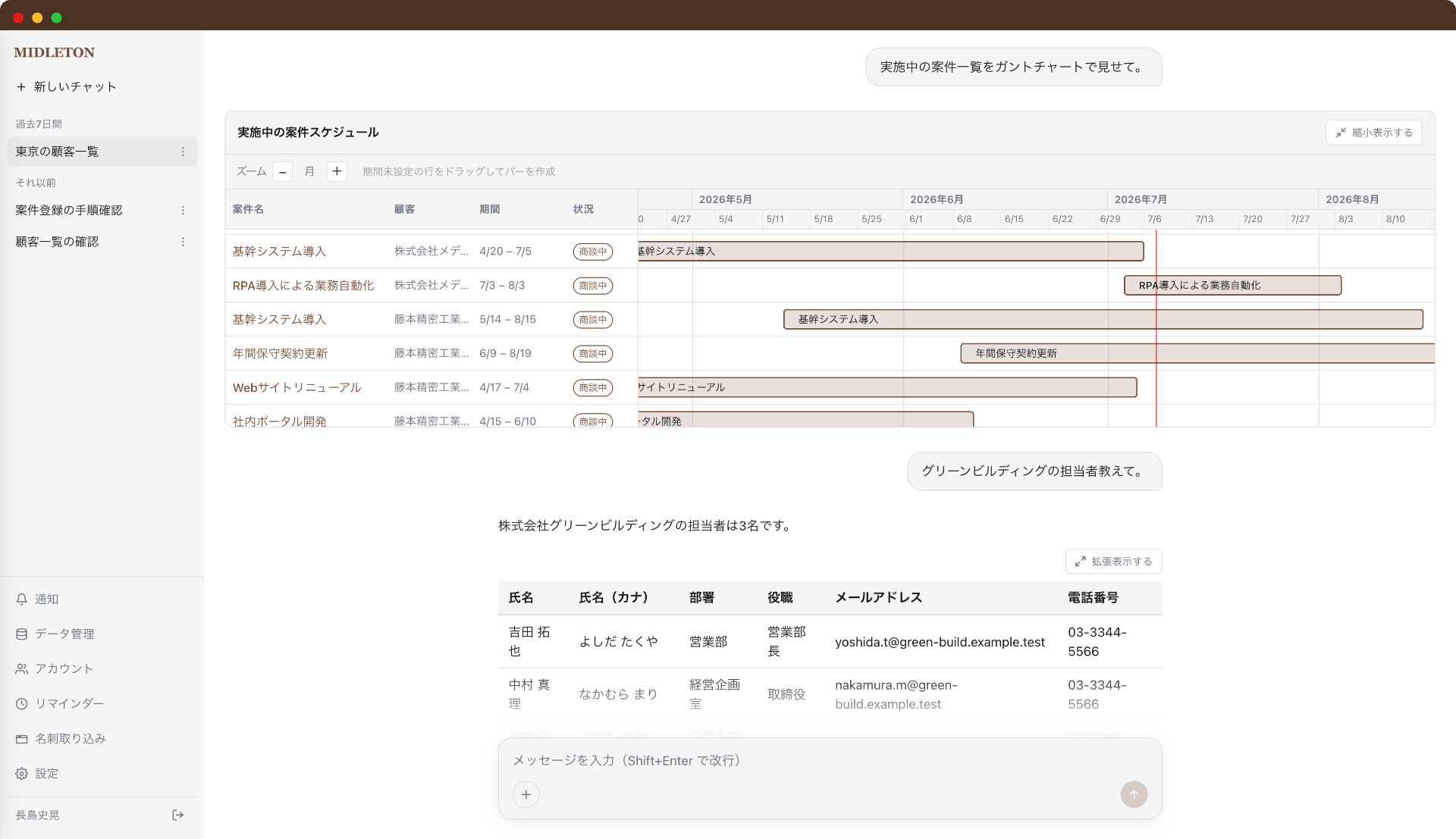Open データ管理 database icon
The image size is (1456, 839).
[x=22, y=634]
